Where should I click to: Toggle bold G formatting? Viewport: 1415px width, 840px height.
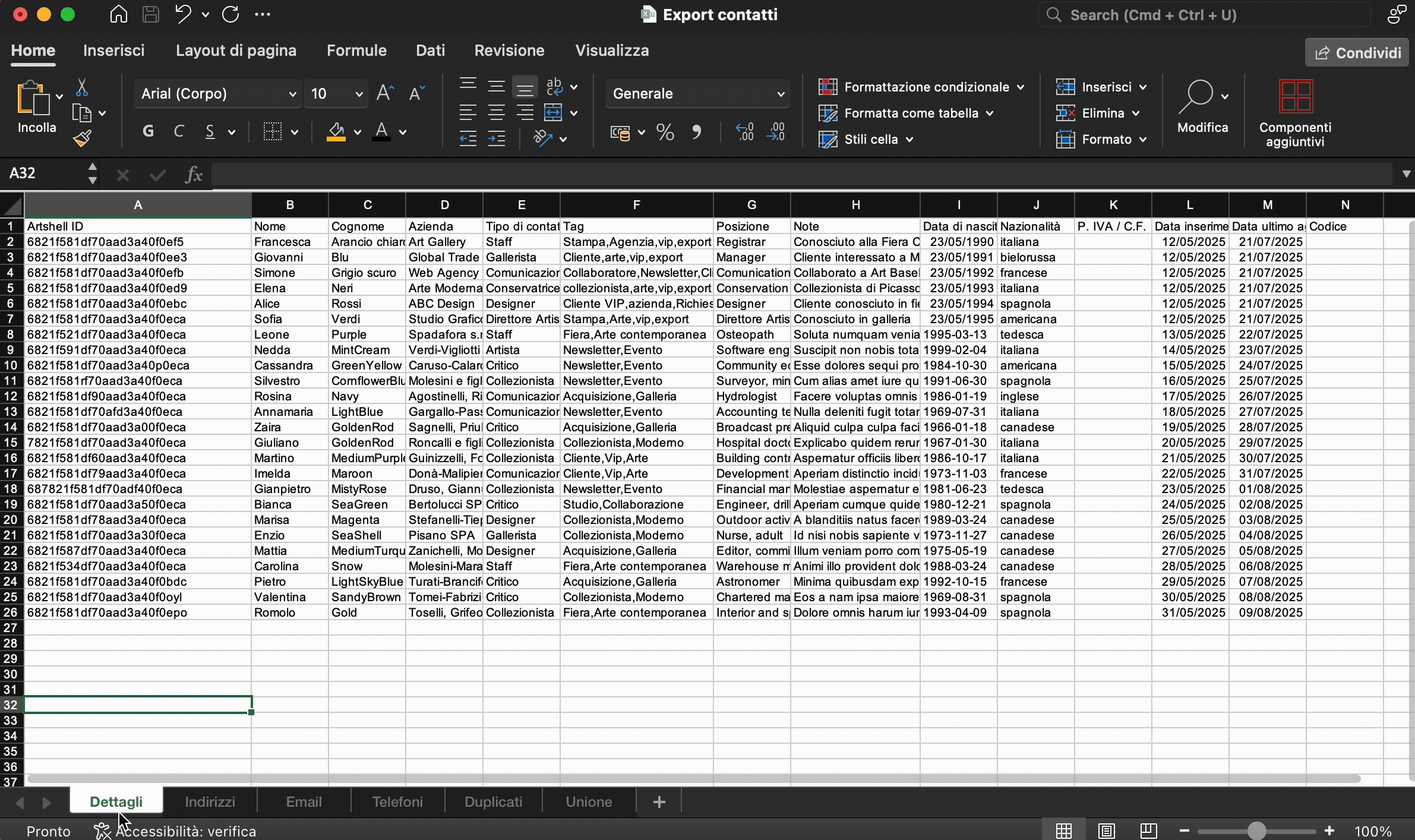click(148, 131)
